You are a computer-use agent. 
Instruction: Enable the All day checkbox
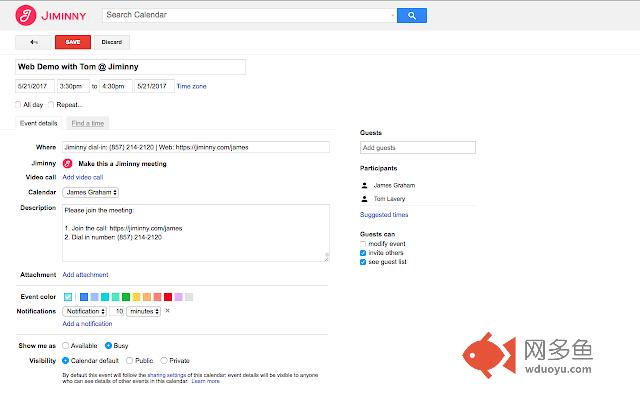tap(19, 104)
